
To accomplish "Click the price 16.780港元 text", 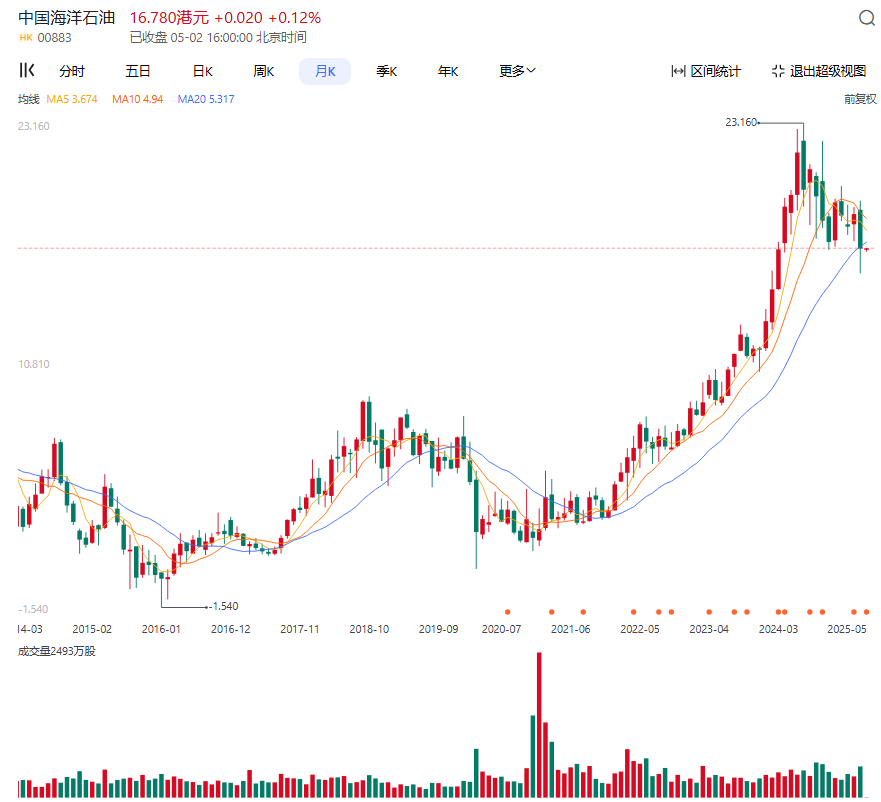I will click(169, 18).
